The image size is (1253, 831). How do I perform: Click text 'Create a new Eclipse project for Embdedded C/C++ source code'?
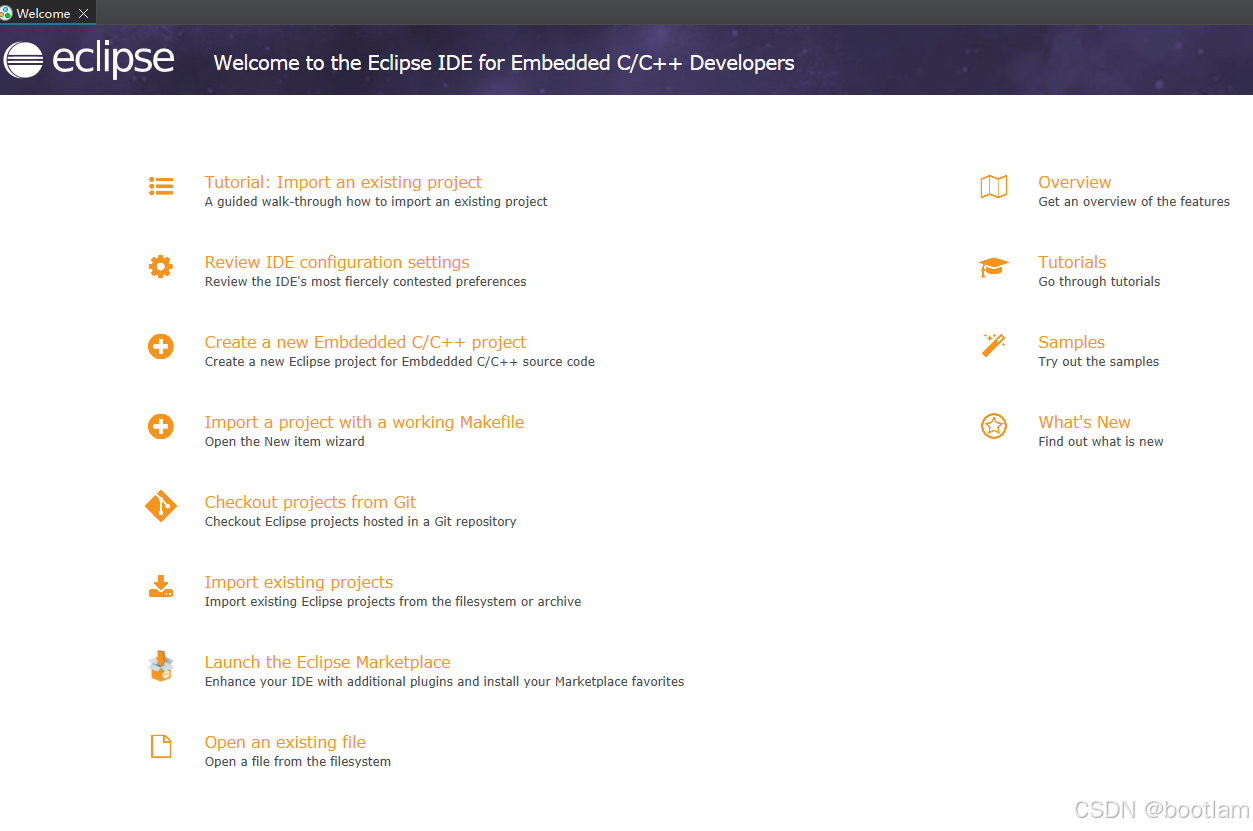coord(400,361)
